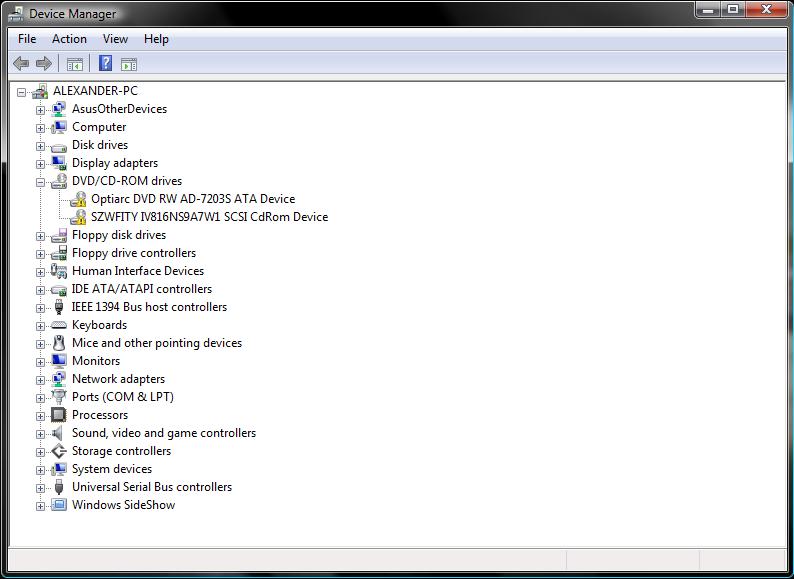Click the Storage controllers icon
This screenshot has height=579, width=794.
59,451
